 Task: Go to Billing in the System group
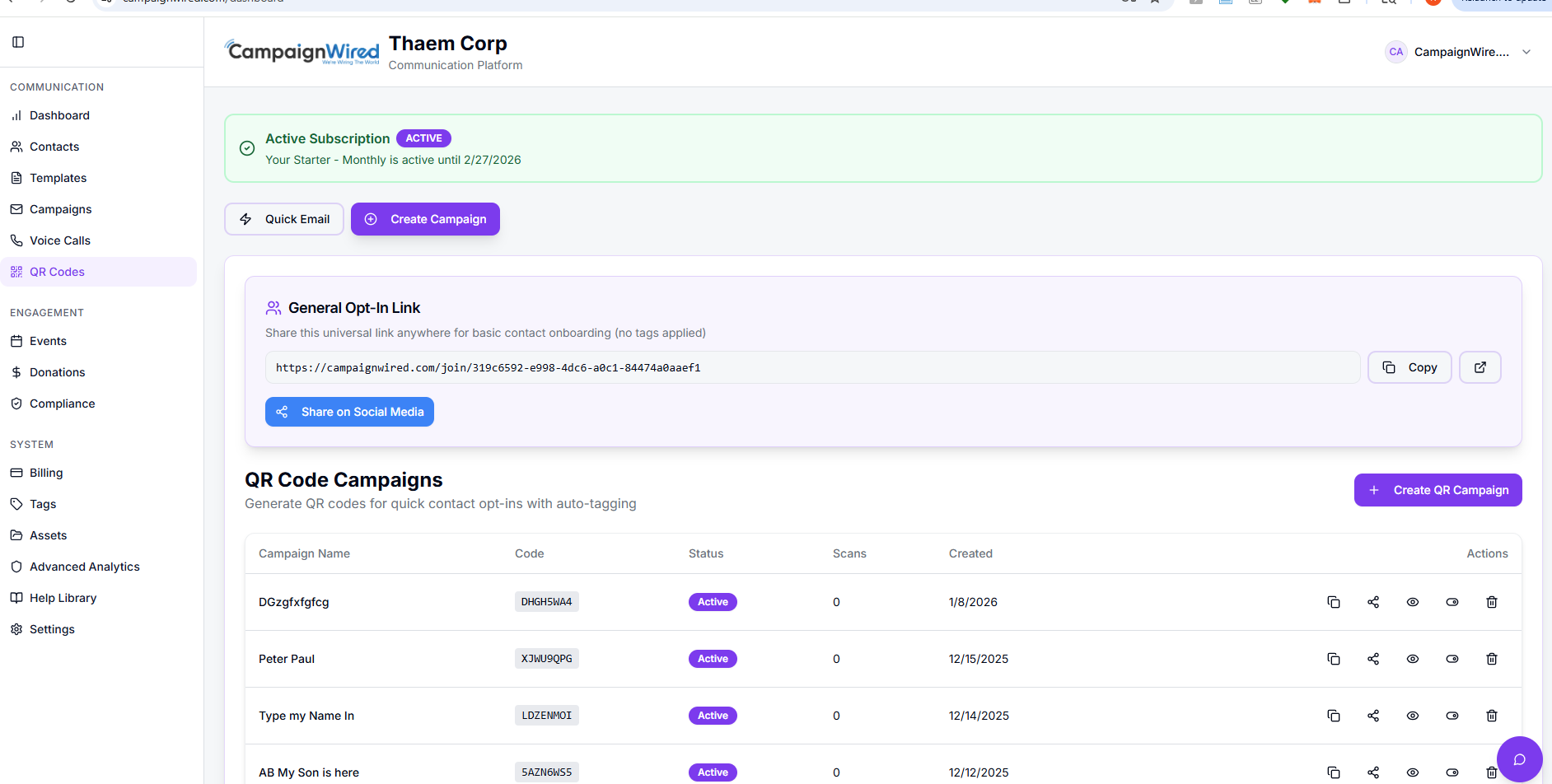tap(98, 473)
